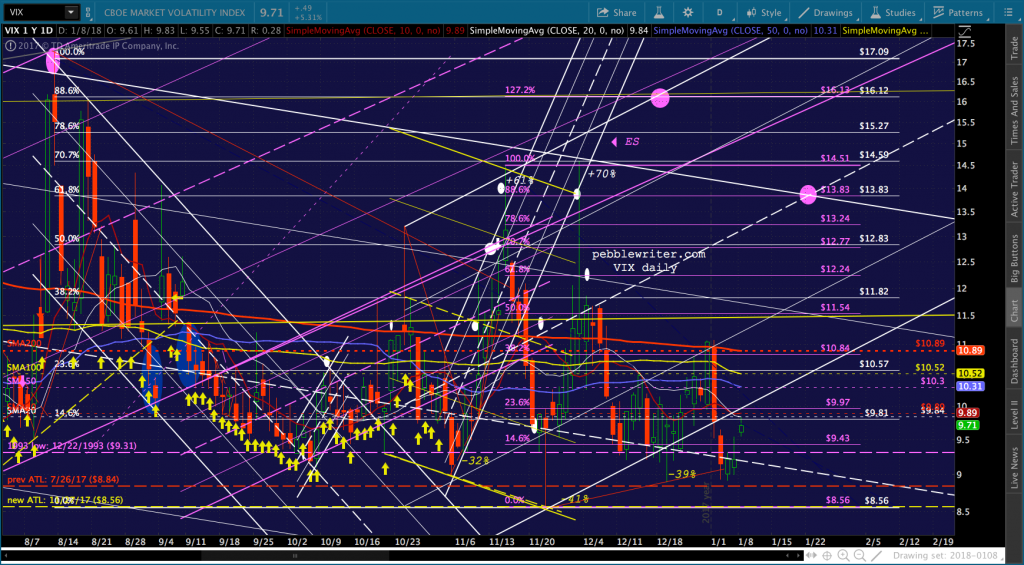
Task: Open the flask thinkLog icon
Action: click(661, 12)
